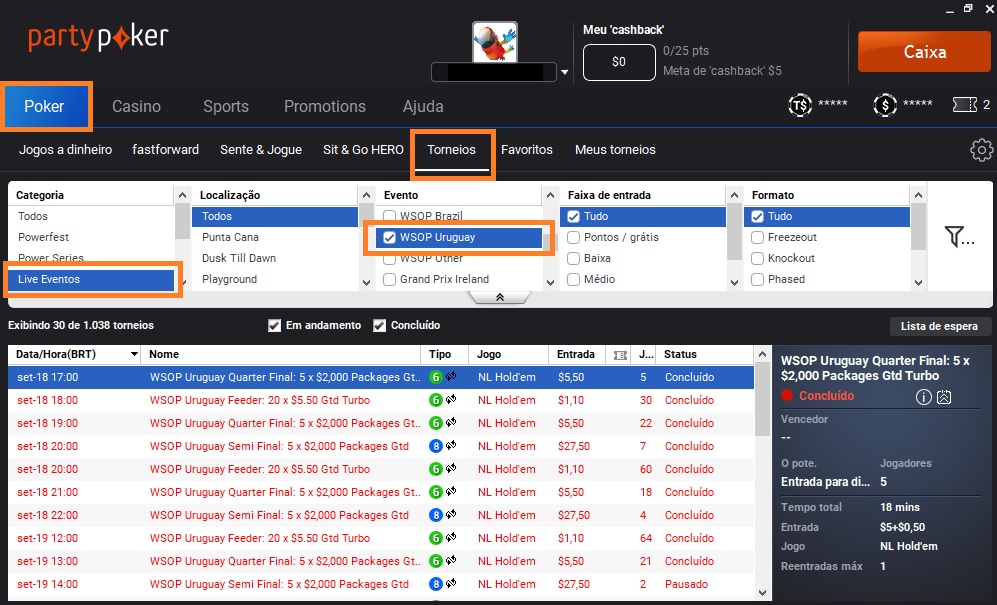Open Meus torneios
The image size is (997, 605).
(x=615, y=150)
